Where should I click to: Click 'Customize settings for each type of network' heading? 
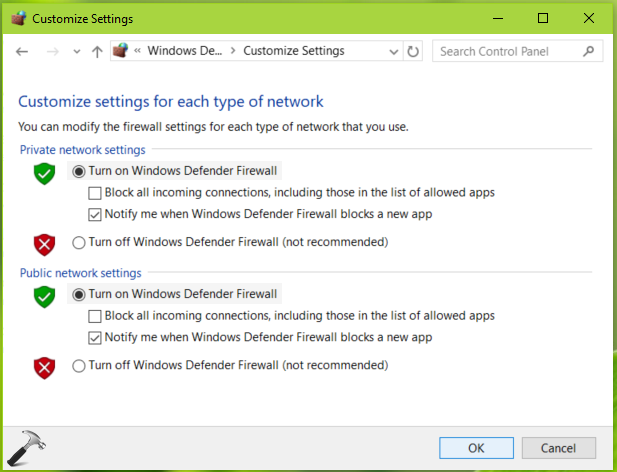click(171, 101)
